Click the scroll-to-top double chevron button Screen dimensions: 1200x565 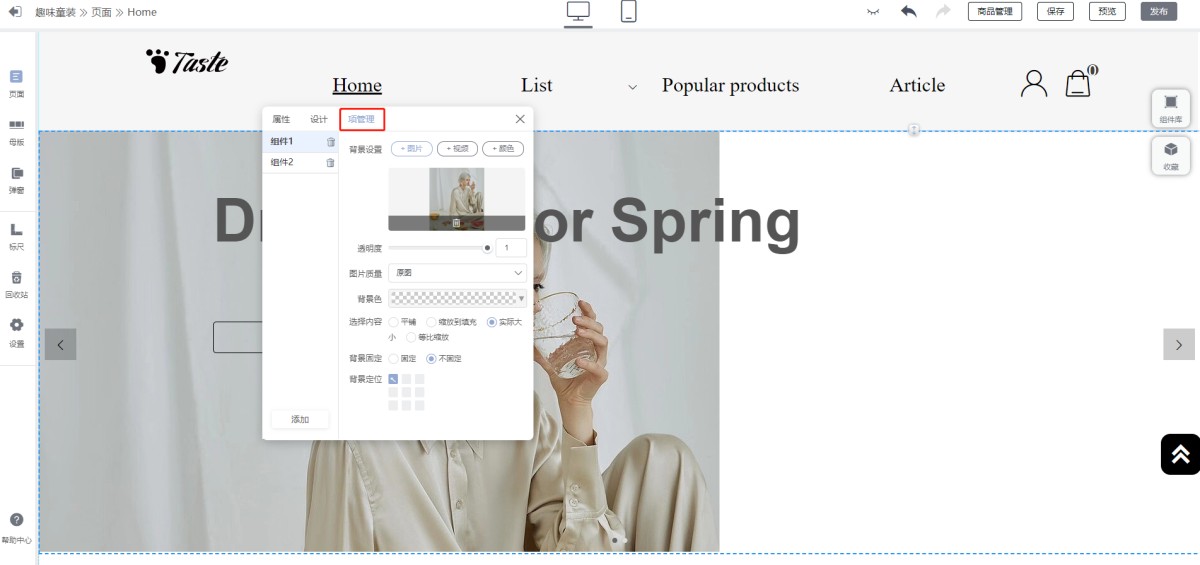[1180, 454]
